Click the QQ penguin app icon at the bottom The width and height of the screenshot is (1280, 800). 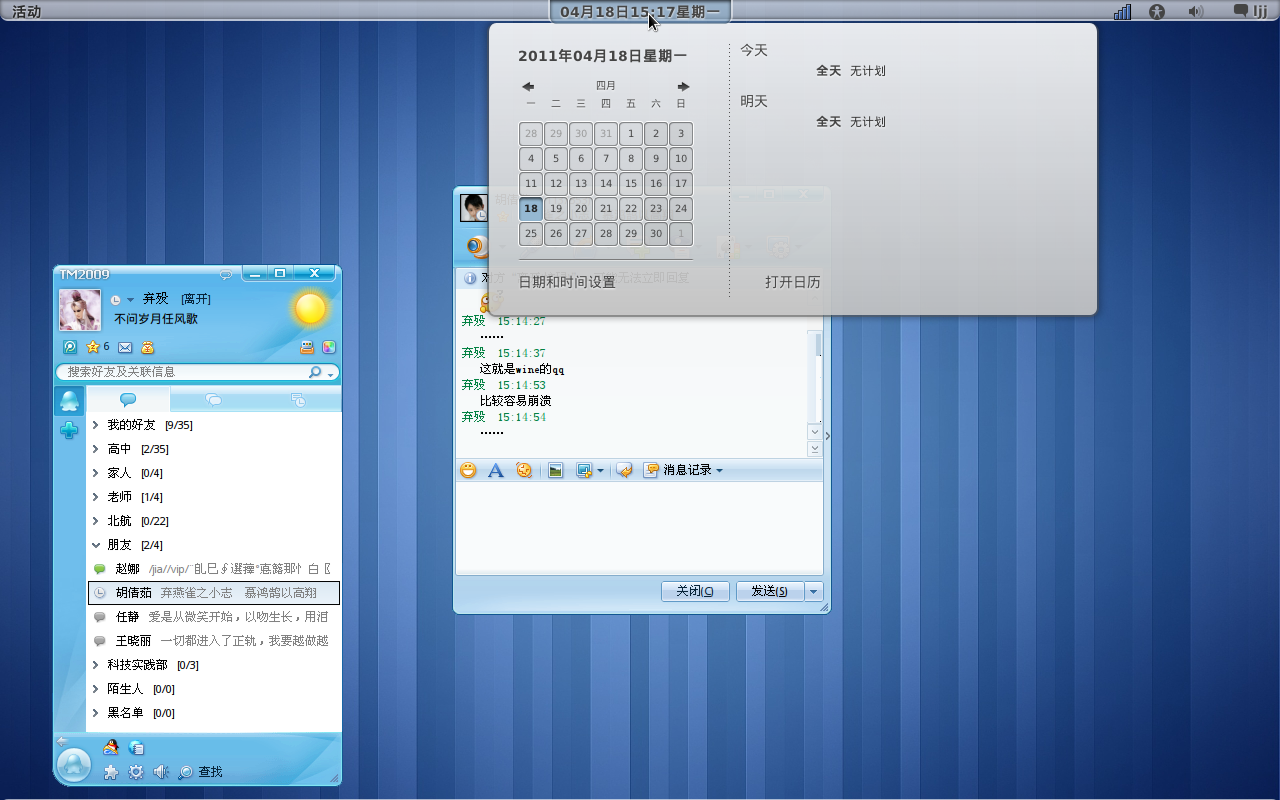point(111,747)
